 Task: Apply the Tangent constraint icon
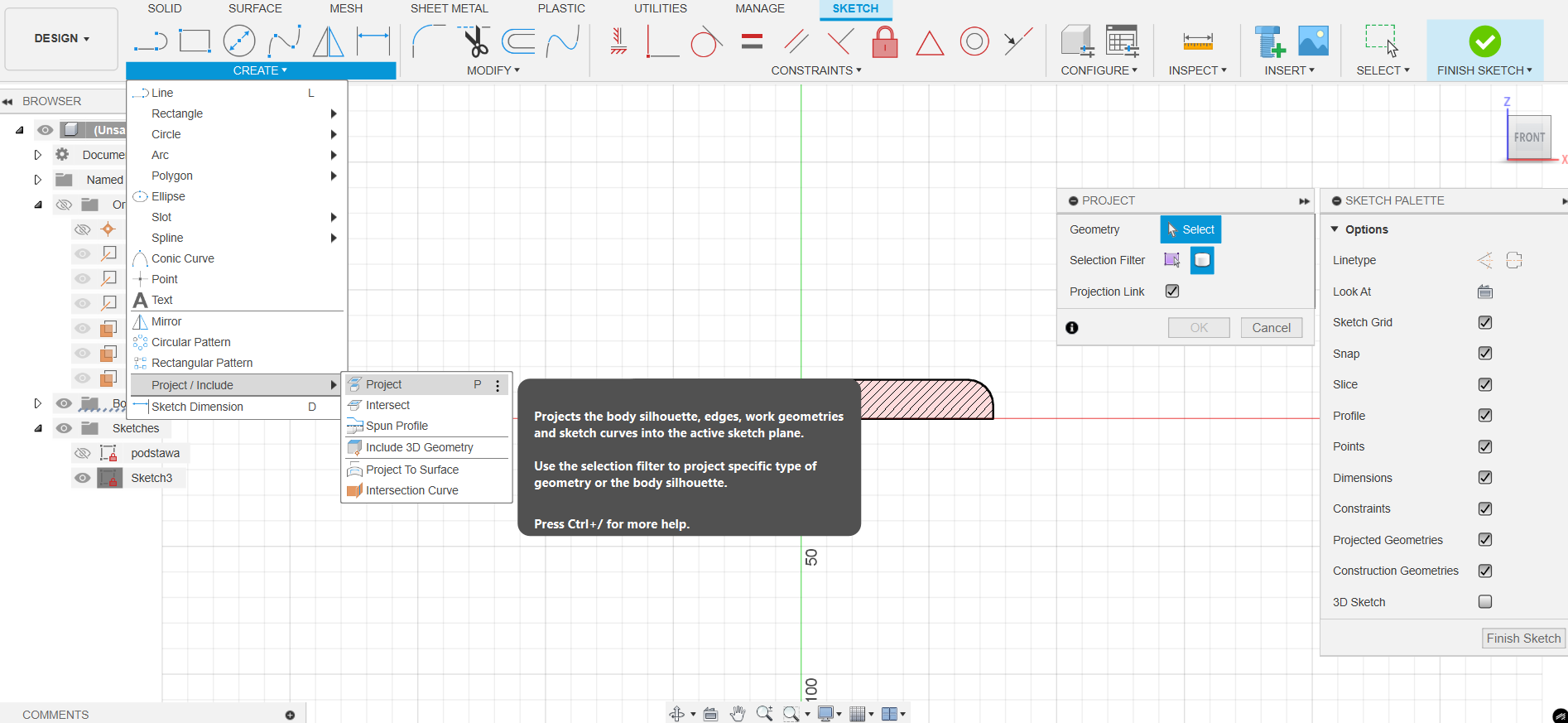point(705,41)
